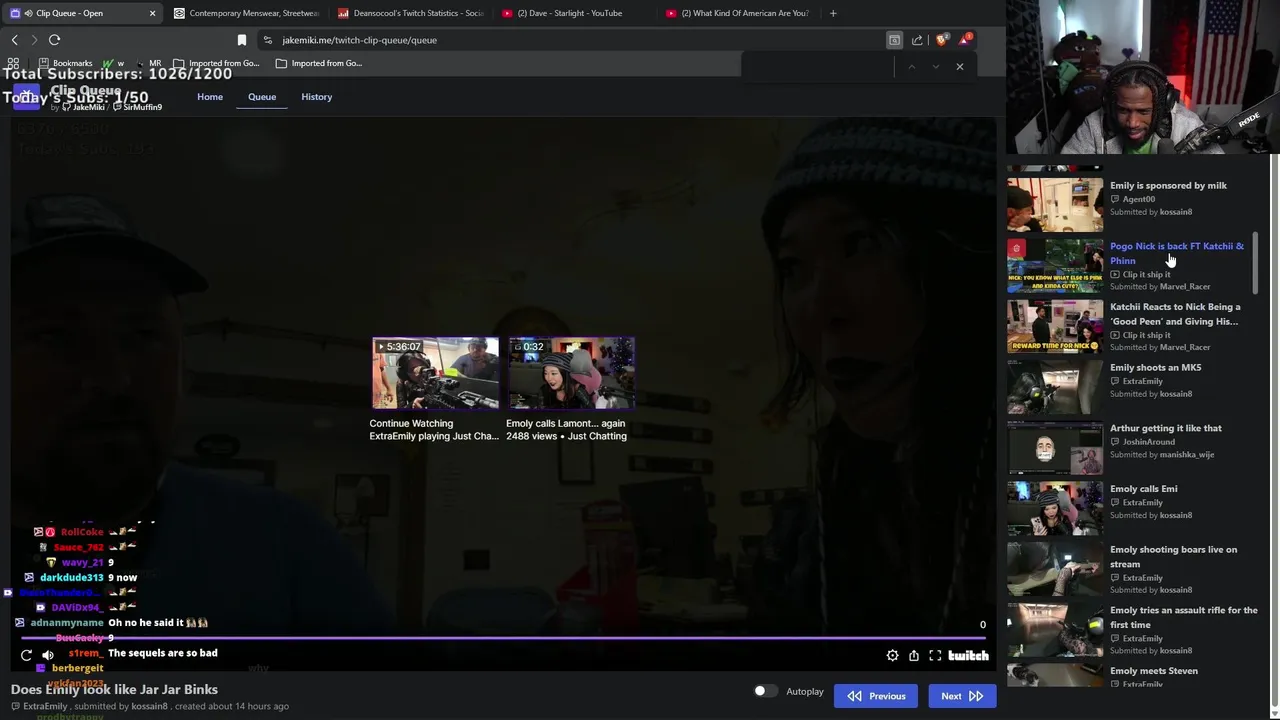Click the notification icon beside the Brave shields

(965, 40)
